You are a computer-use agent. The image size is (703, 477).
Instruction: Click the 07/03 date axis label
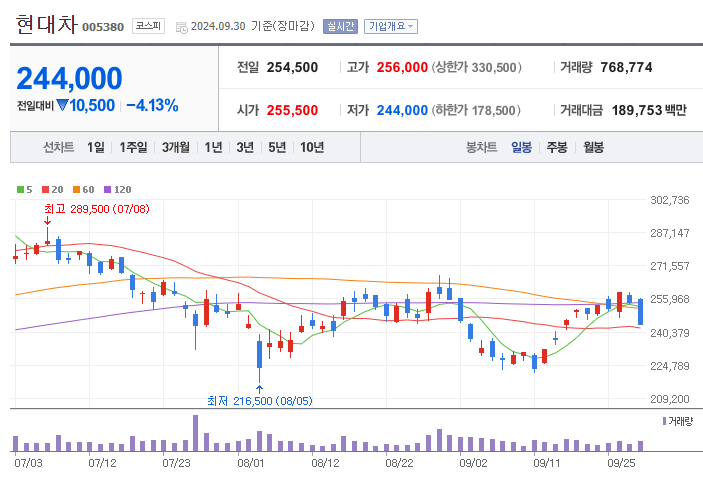tap(28, 463)
